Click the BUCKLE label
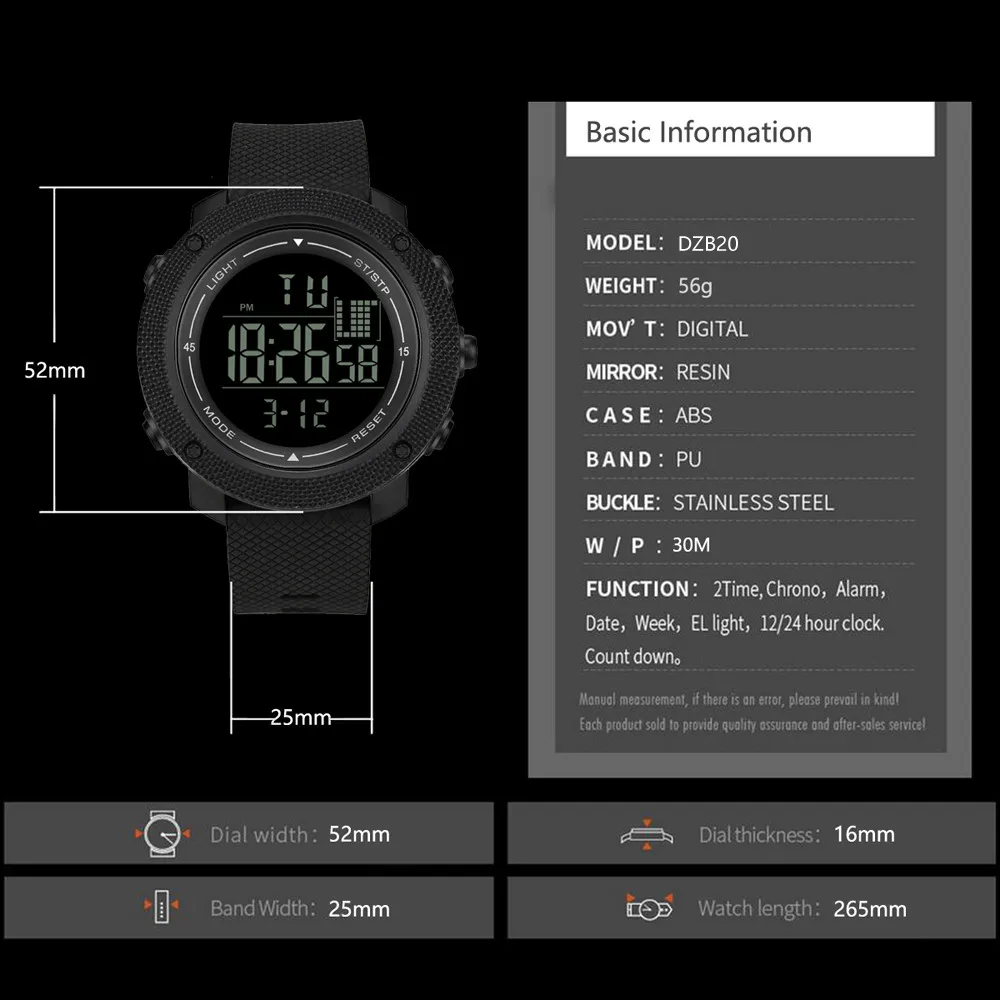Screen dimensions: 1000x1000 tap(623, 503)
